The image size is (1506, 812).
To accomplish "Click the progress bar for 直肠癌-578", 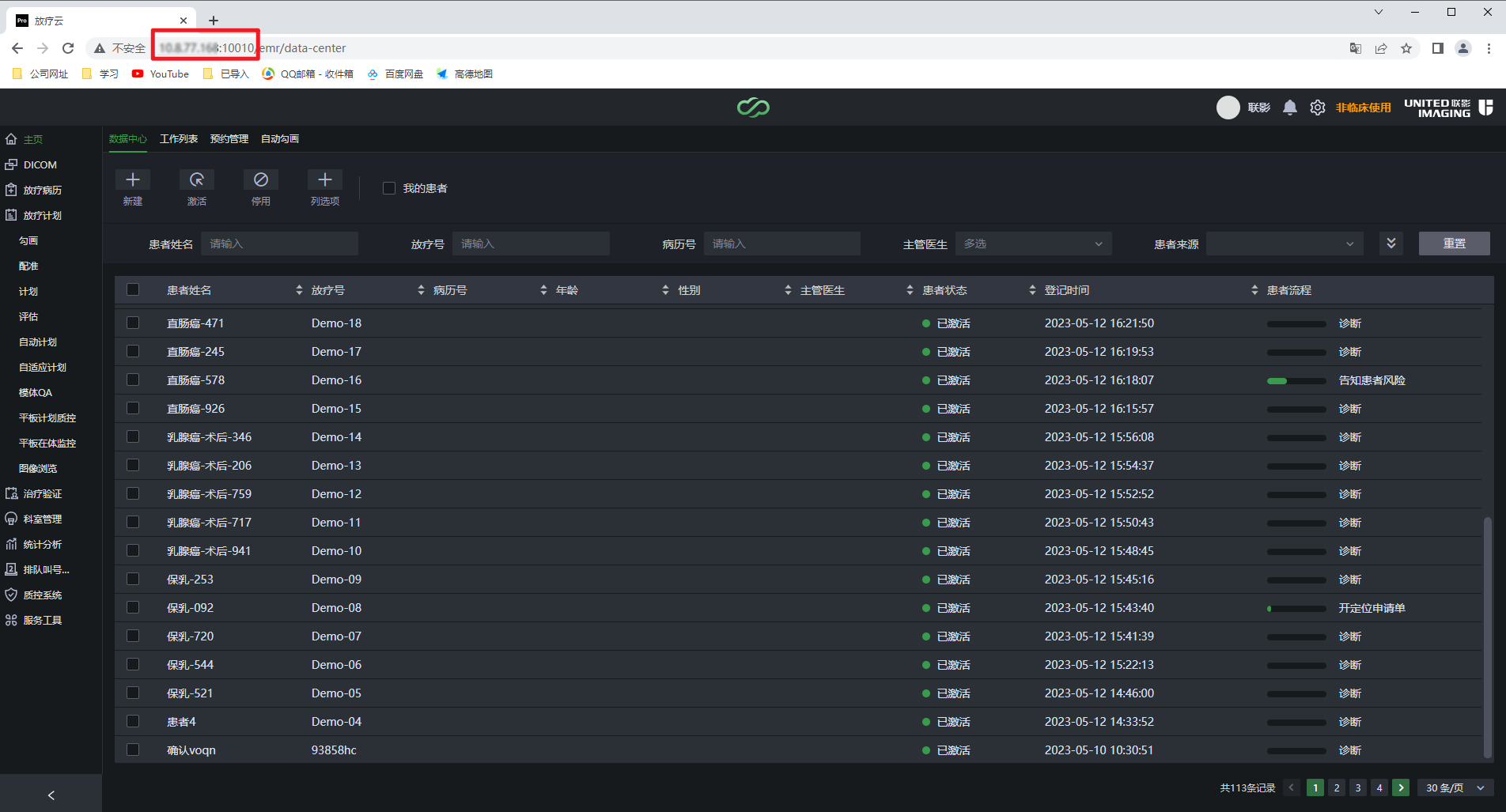I will (1296, 381).
